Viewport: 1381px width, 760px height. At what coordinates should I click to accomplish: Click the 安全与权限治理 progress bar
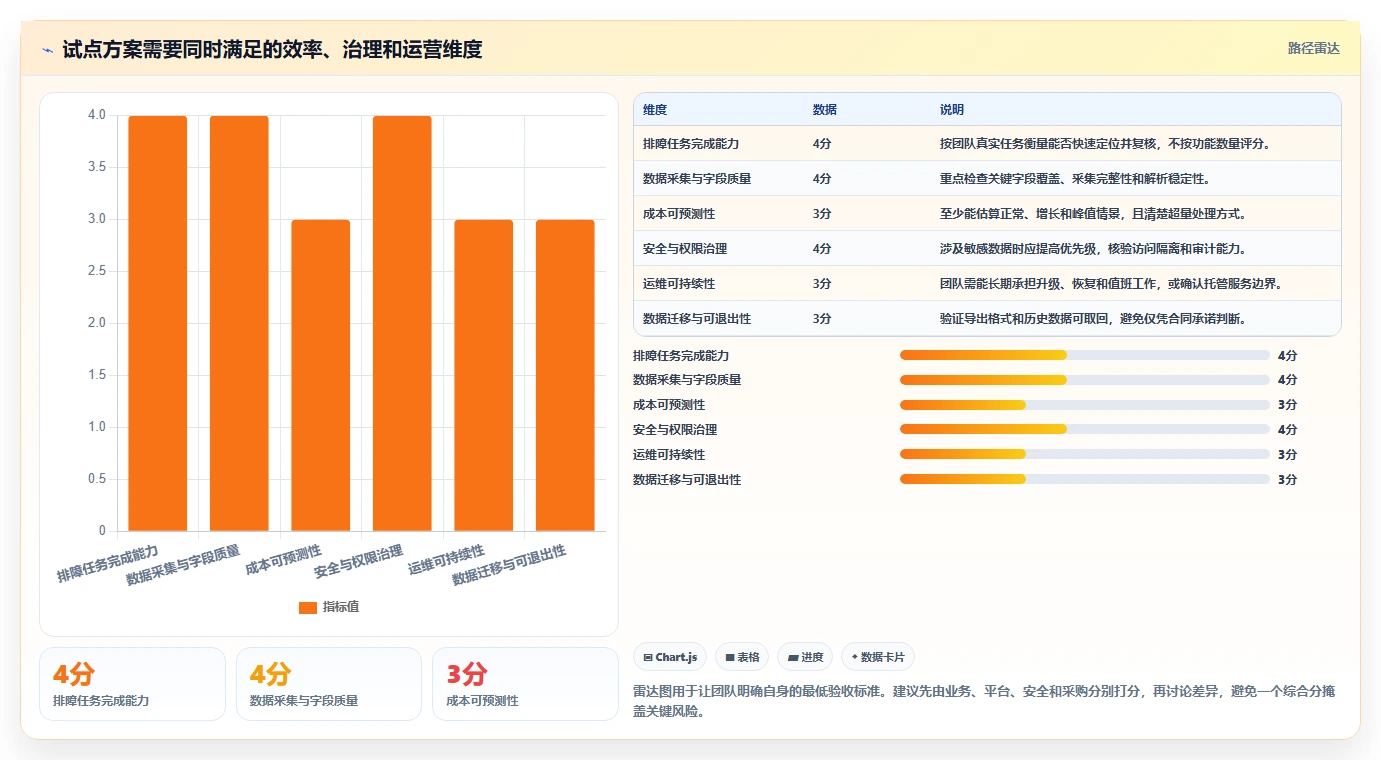(x=1085, y=429)
